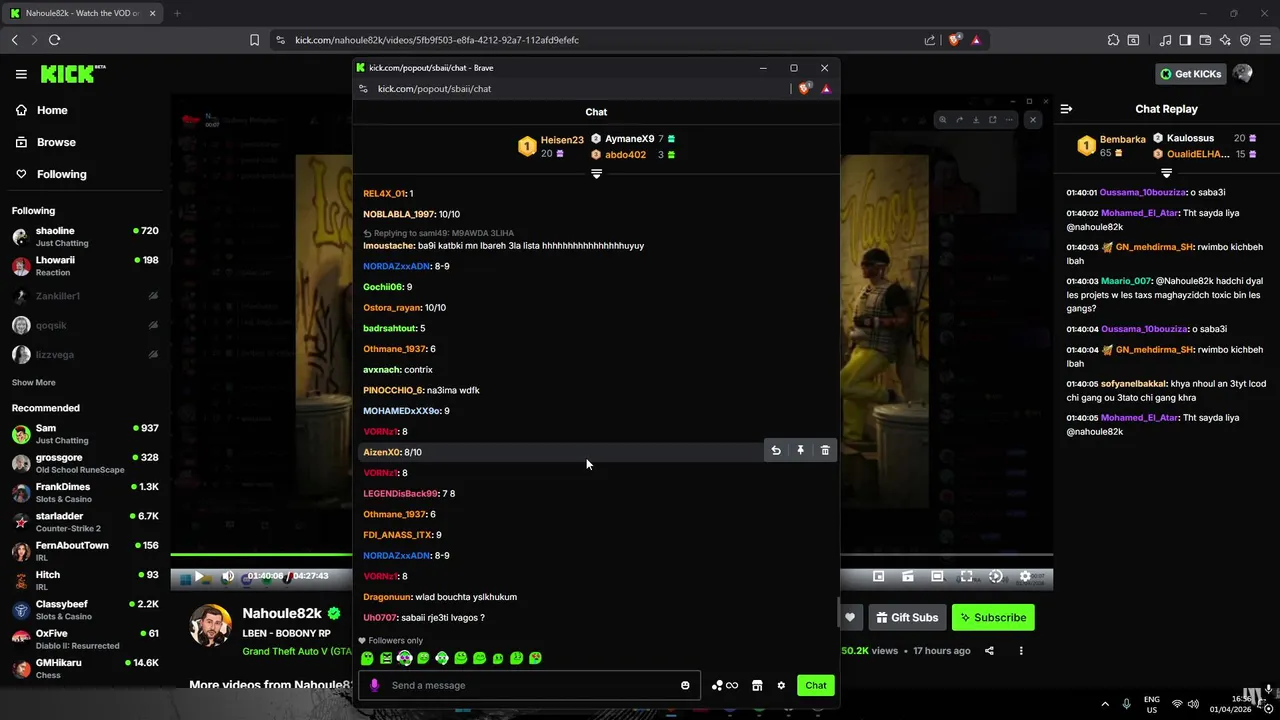Open Brave playlist music icon

click(x=1165, y=40)
